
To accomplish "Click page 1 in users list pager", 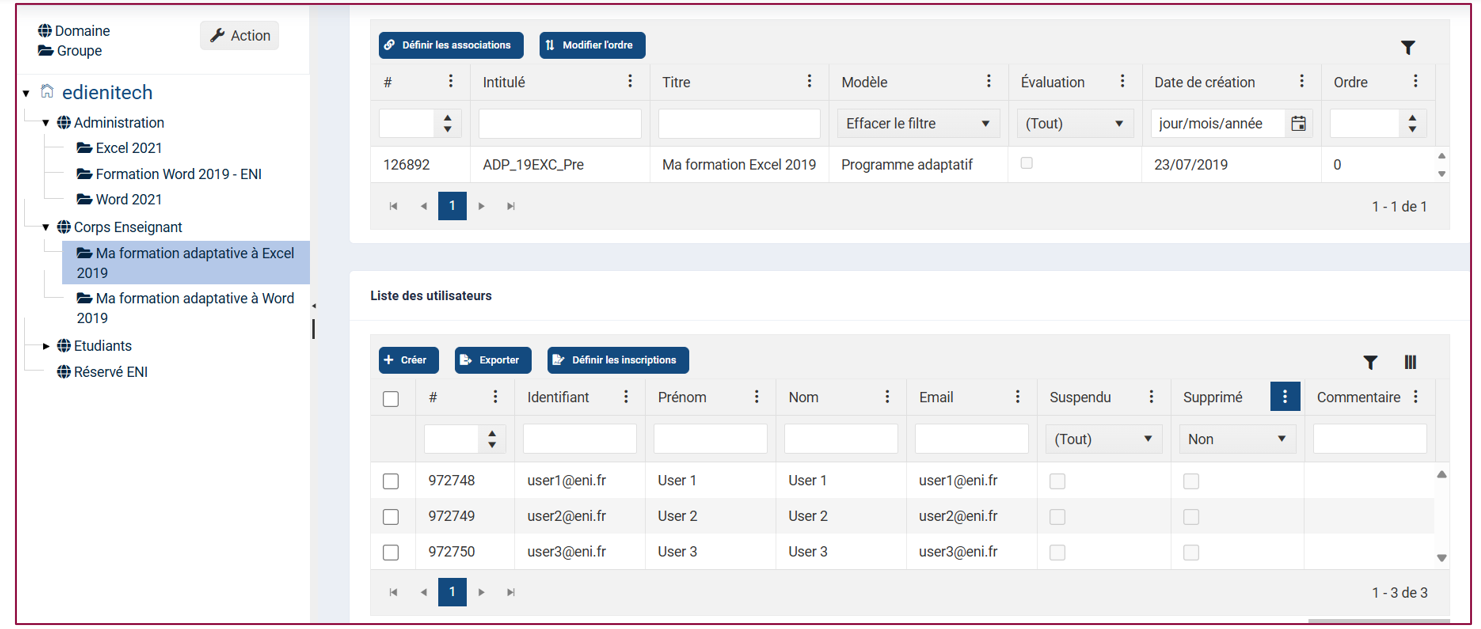I will [x=452, y=592].
